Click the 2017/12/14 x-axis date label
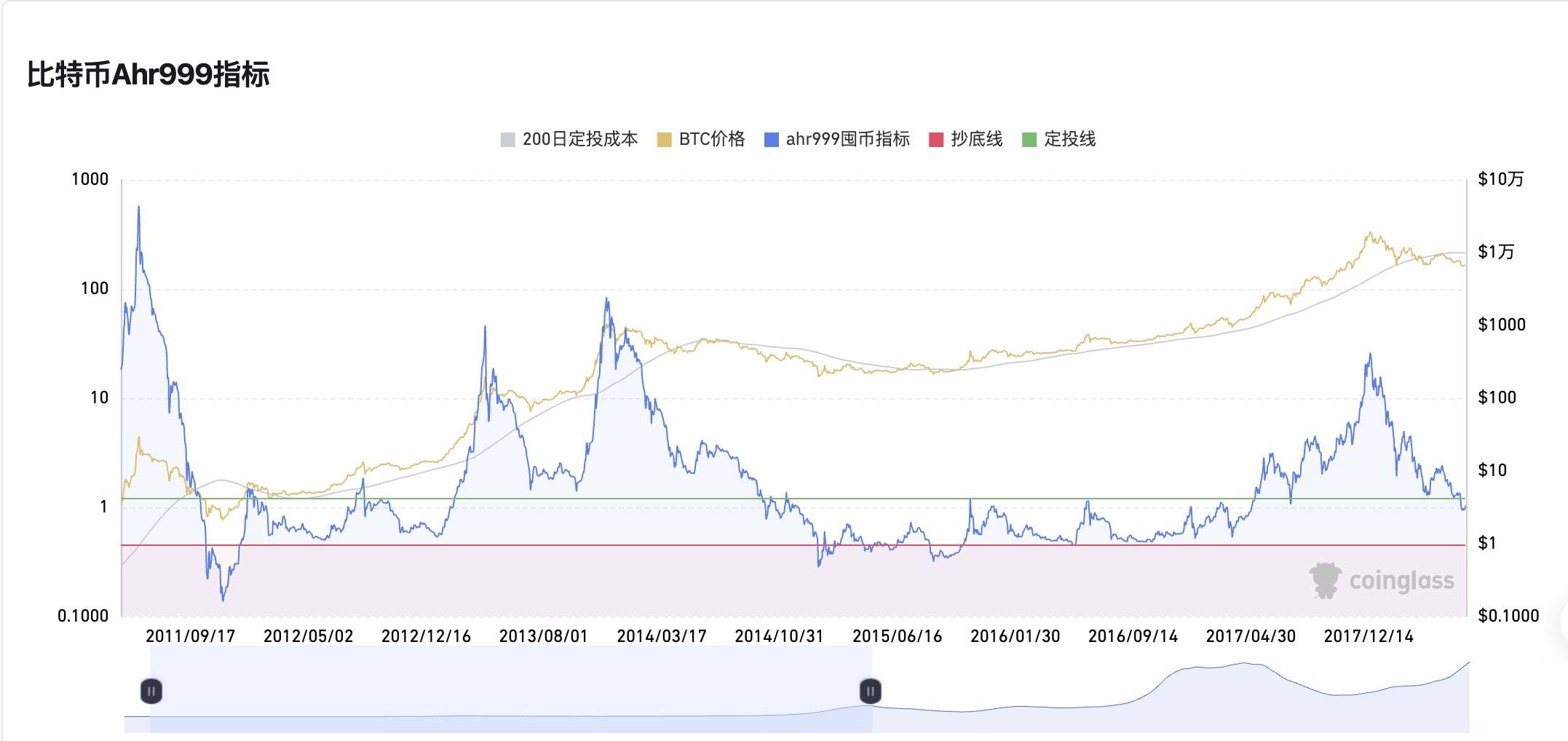The width and height of the screenshot is (1568, 741). click(x=1368, y=636)
